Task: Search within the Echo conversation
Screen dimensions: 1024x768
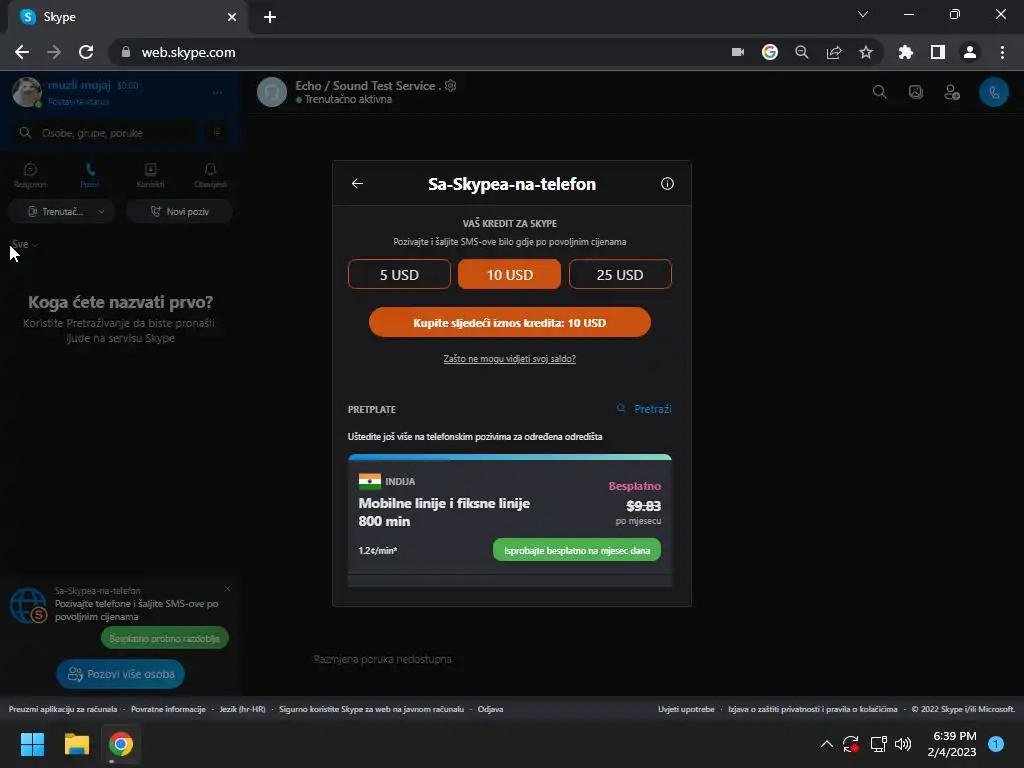Action: (880, 92)
